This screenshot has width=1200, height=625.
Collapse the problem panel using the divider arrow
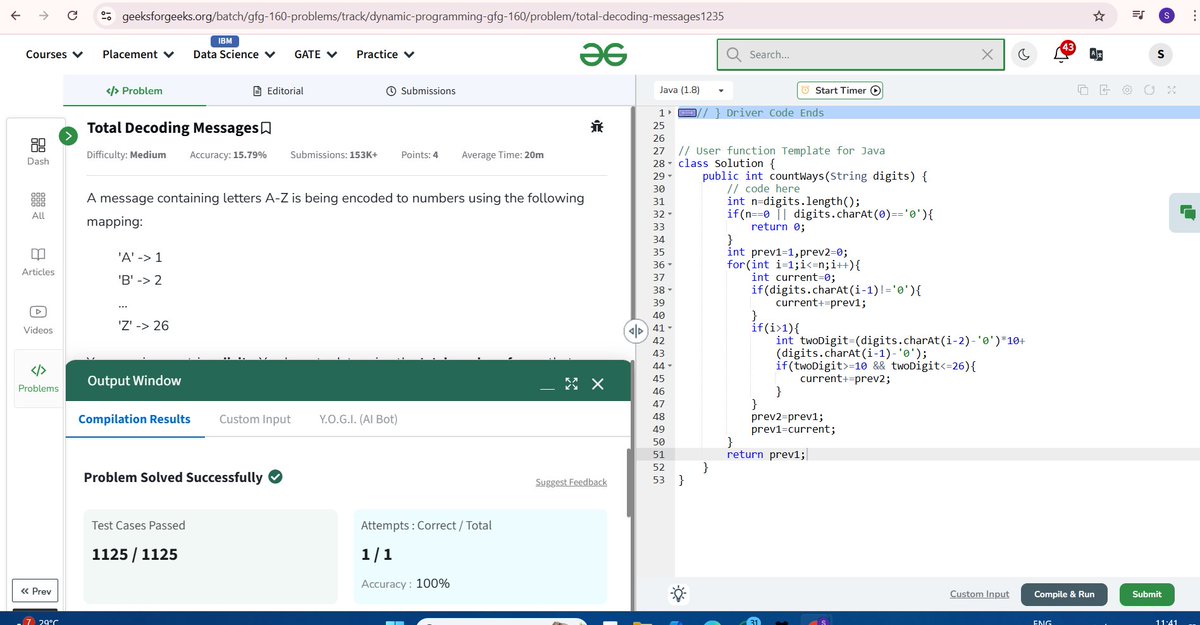(636, 330)
